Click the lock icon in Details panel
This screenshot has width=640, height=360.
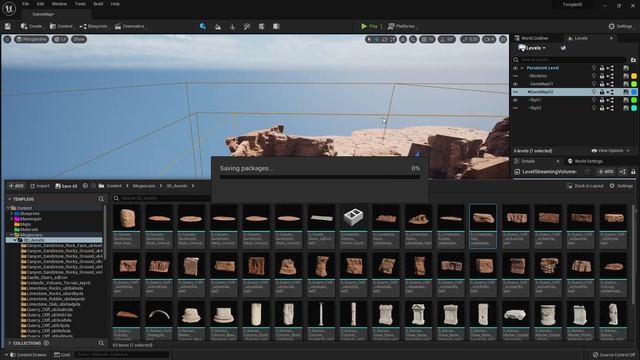[633, 172]
